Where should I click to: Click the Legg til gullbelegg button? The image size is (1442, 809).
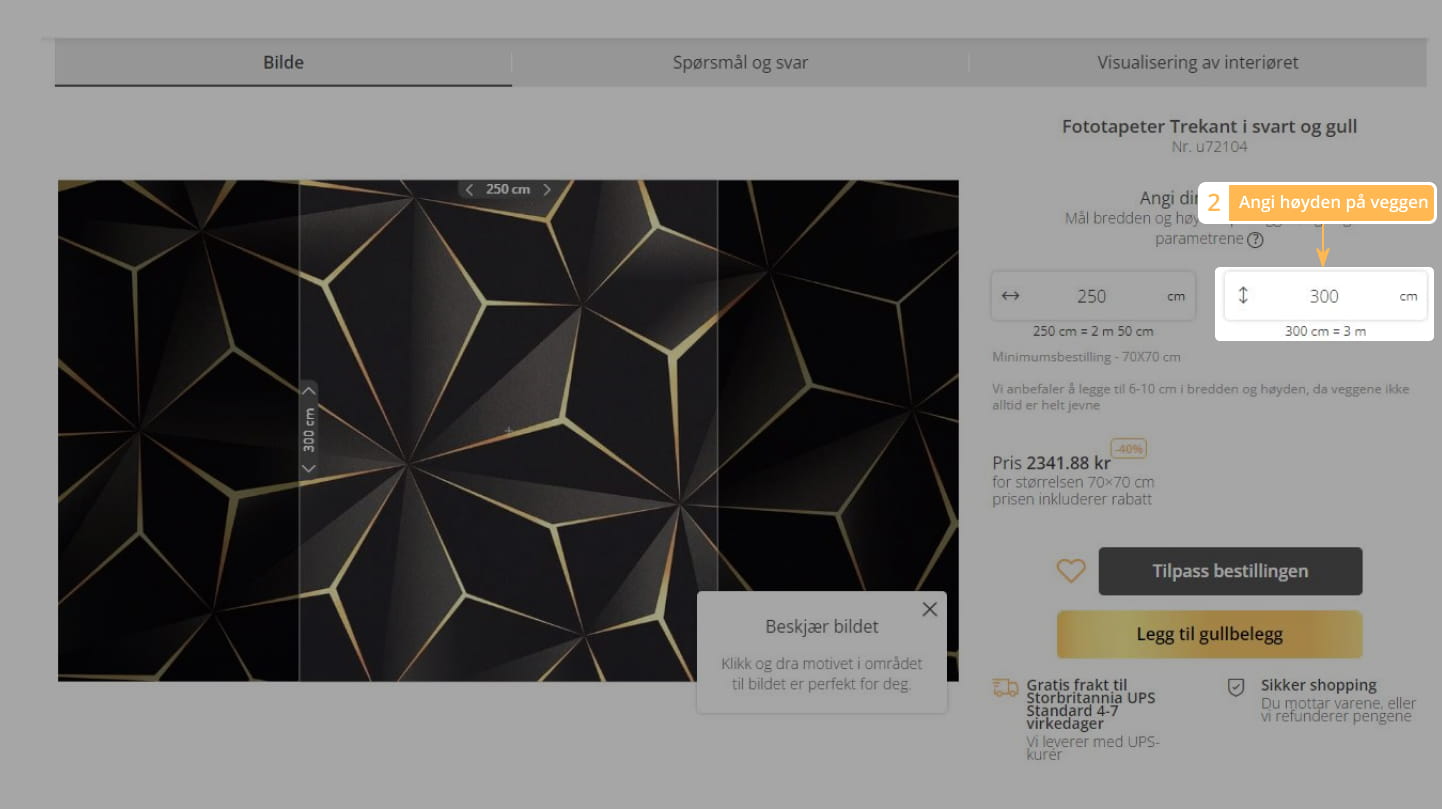point(1209,634)
